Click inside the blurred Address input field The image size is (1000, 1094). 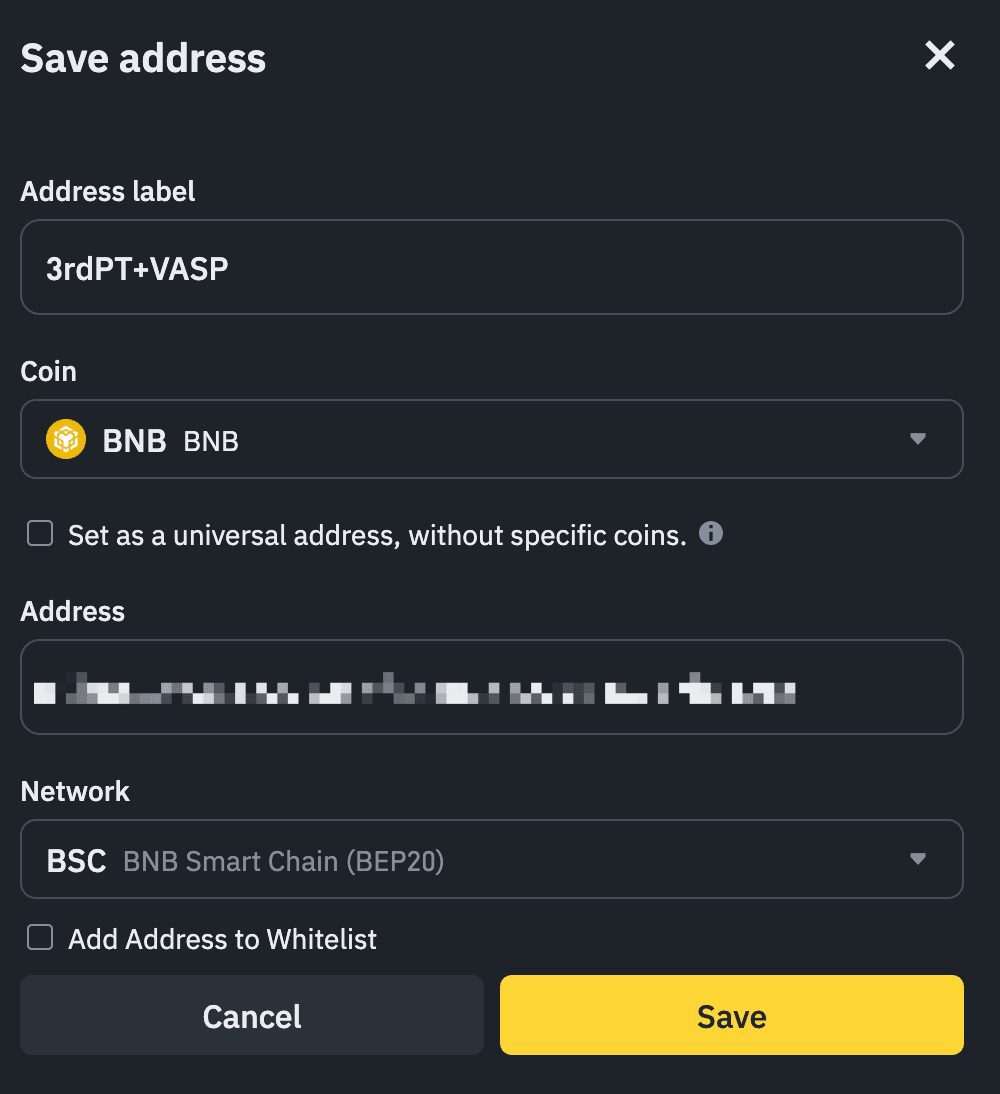(492, 687)
